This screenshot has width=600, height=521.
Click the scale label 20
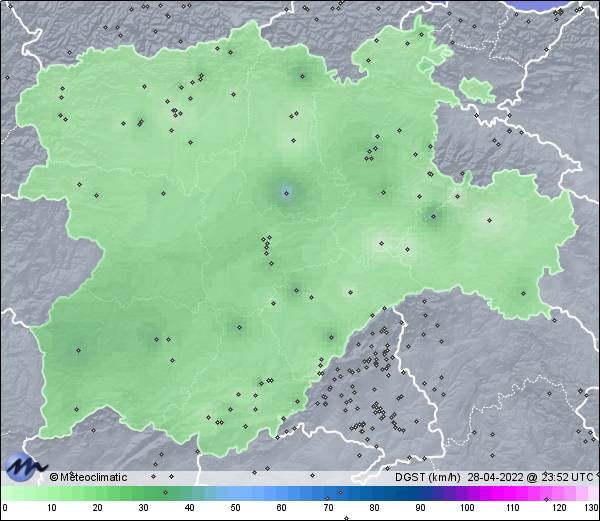point(98,508)
